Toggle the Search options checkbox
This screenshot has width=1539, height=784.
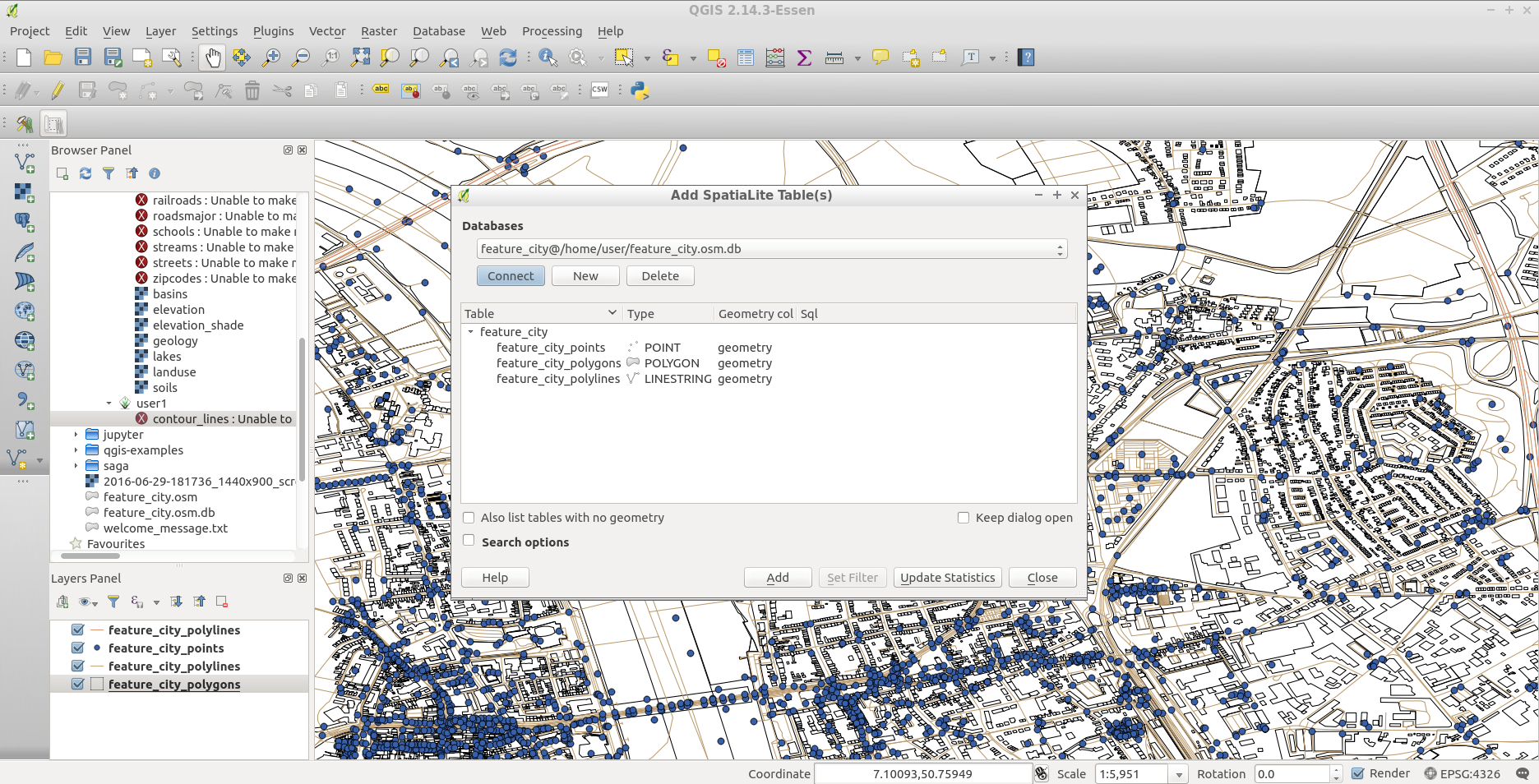click(469, 540)
